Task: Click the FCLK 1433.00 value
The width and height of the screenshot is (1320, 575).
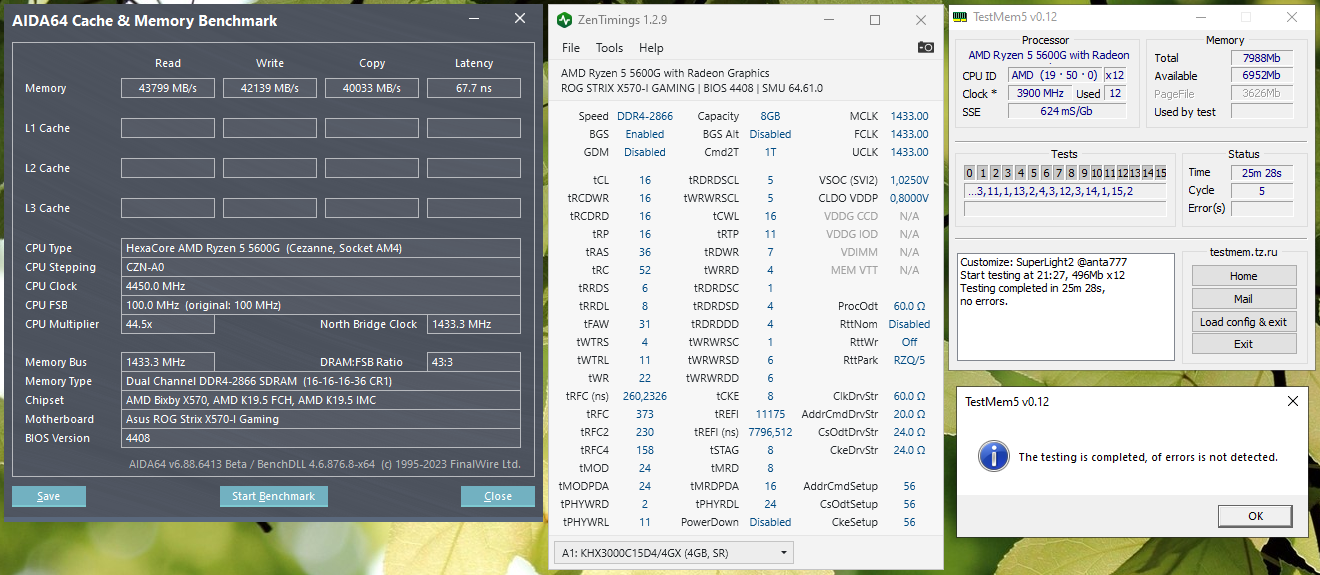Action: 909,134
